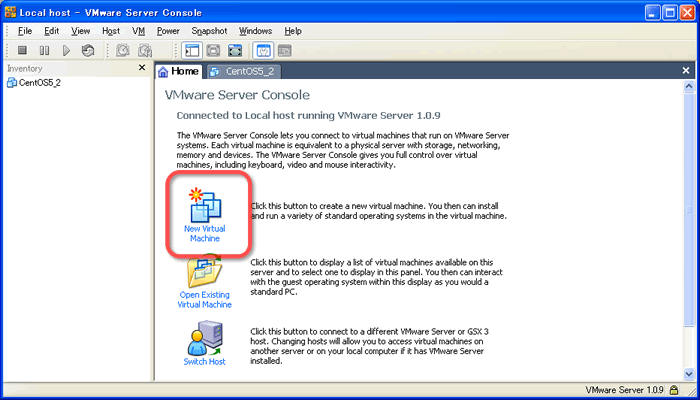700x400 pixels.
Task: Open the File menu
Action: coord(25,31)
